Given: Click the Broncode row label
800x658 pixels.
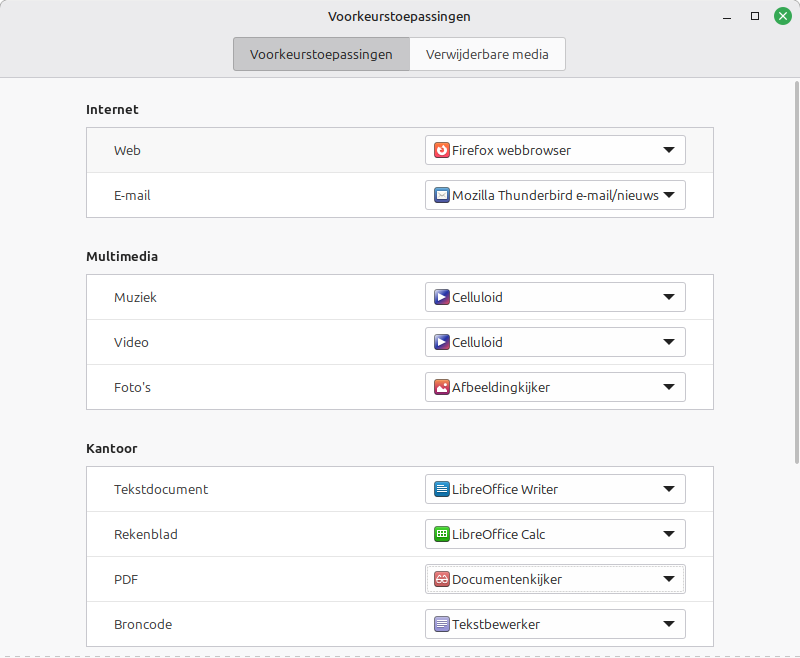Looking at the screenshot, I should tap(143, 624).
